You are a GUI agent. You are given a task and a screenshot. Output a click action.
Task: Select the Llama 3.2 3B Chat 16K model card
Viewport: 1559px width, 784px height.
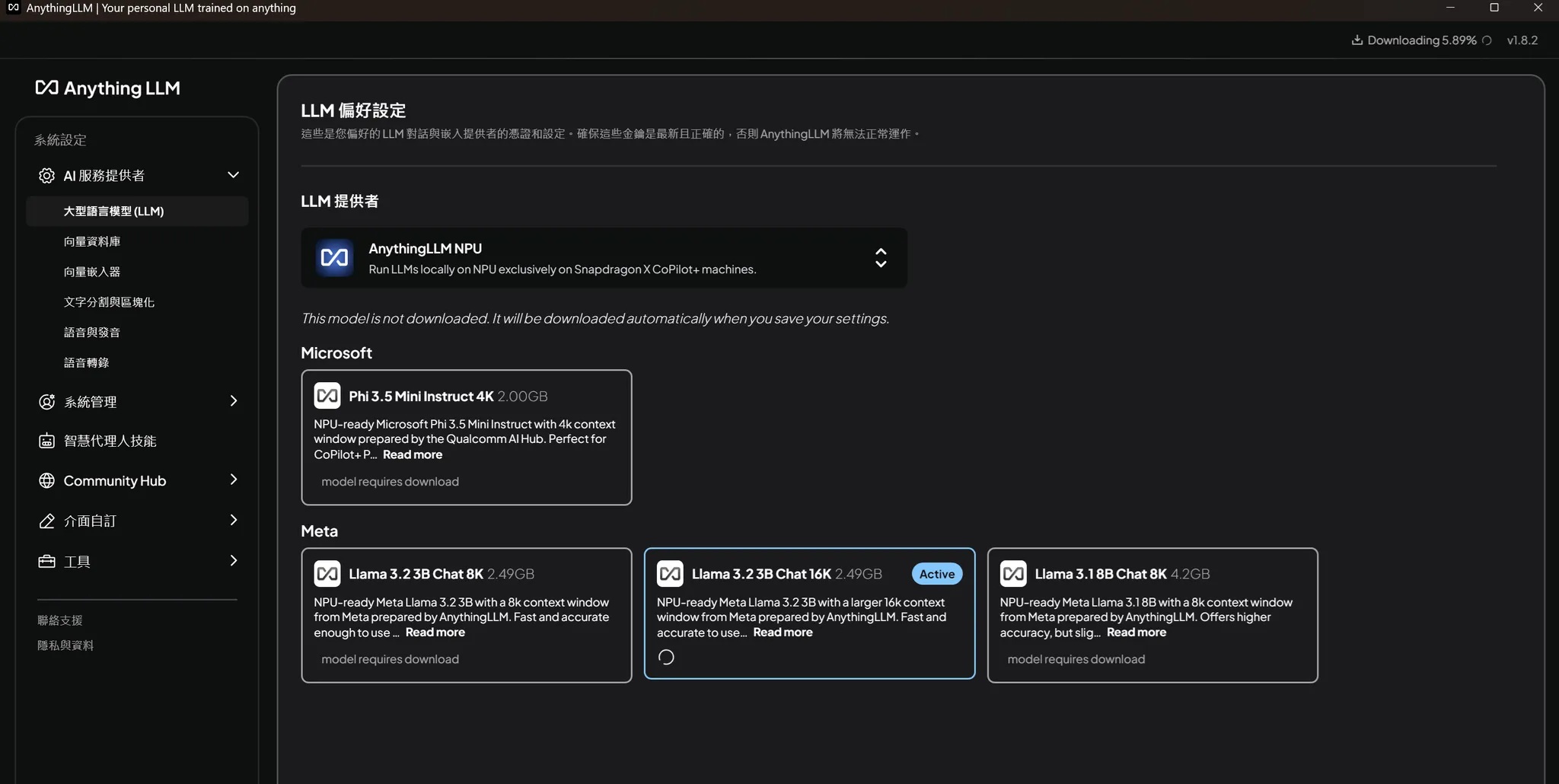809,613
